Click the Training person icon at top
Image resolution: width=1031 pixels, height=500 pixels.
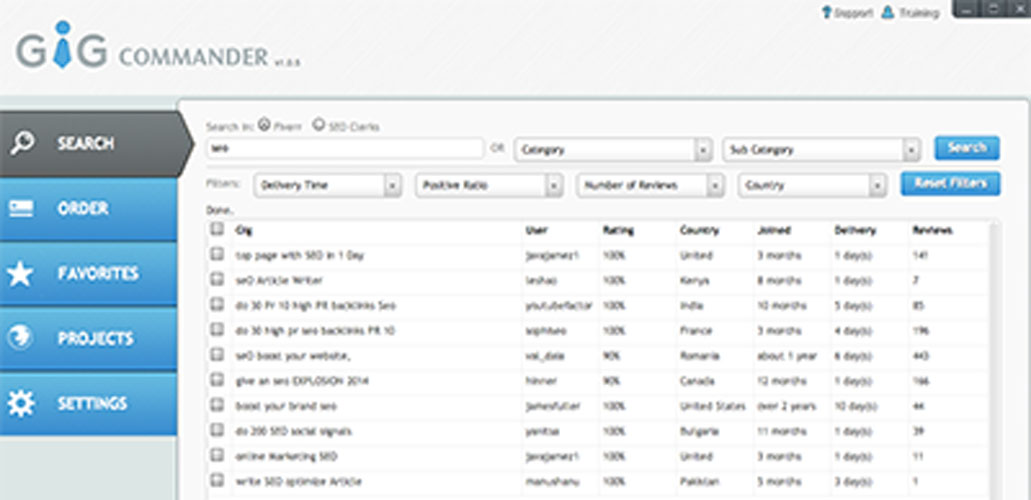coord(888,12)
